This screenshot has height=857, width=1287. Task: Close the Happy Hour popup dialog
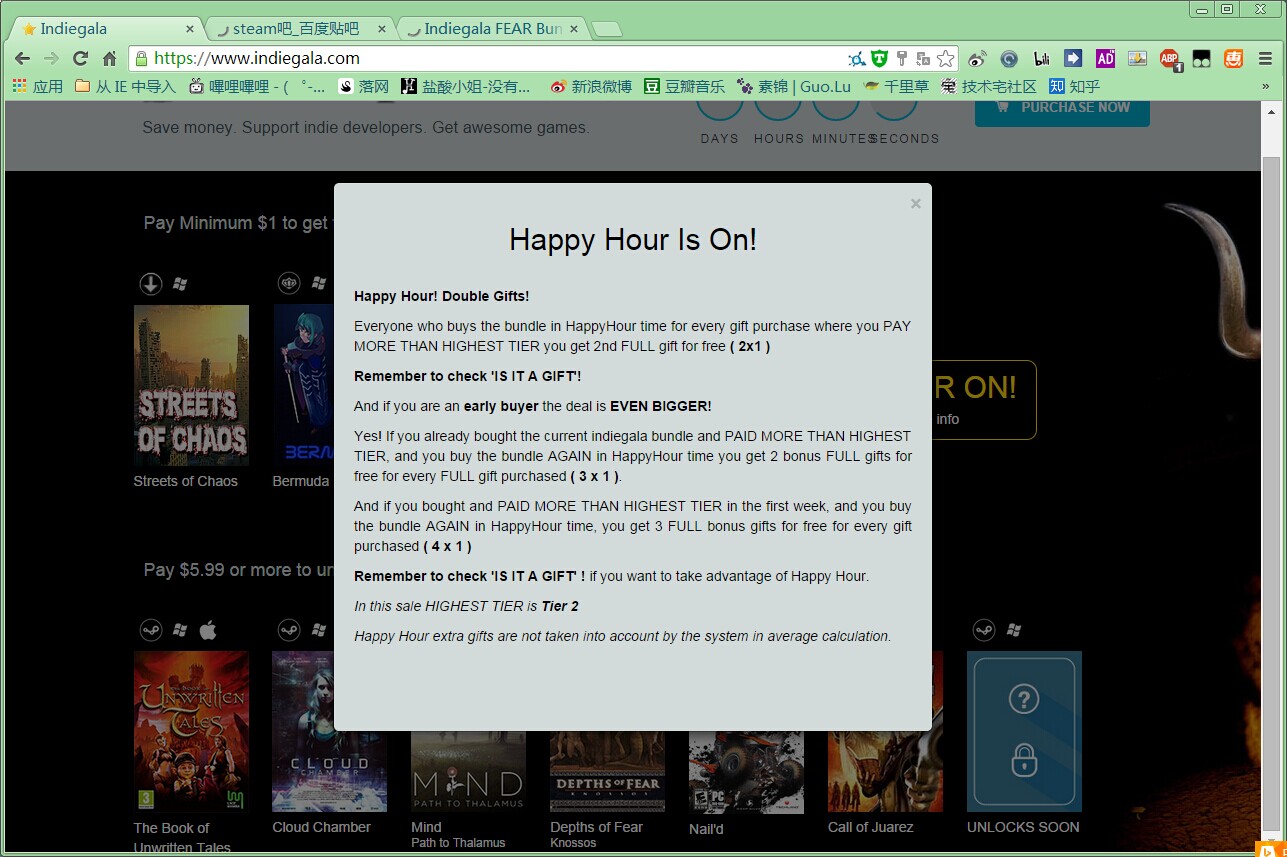click(915, 204)
